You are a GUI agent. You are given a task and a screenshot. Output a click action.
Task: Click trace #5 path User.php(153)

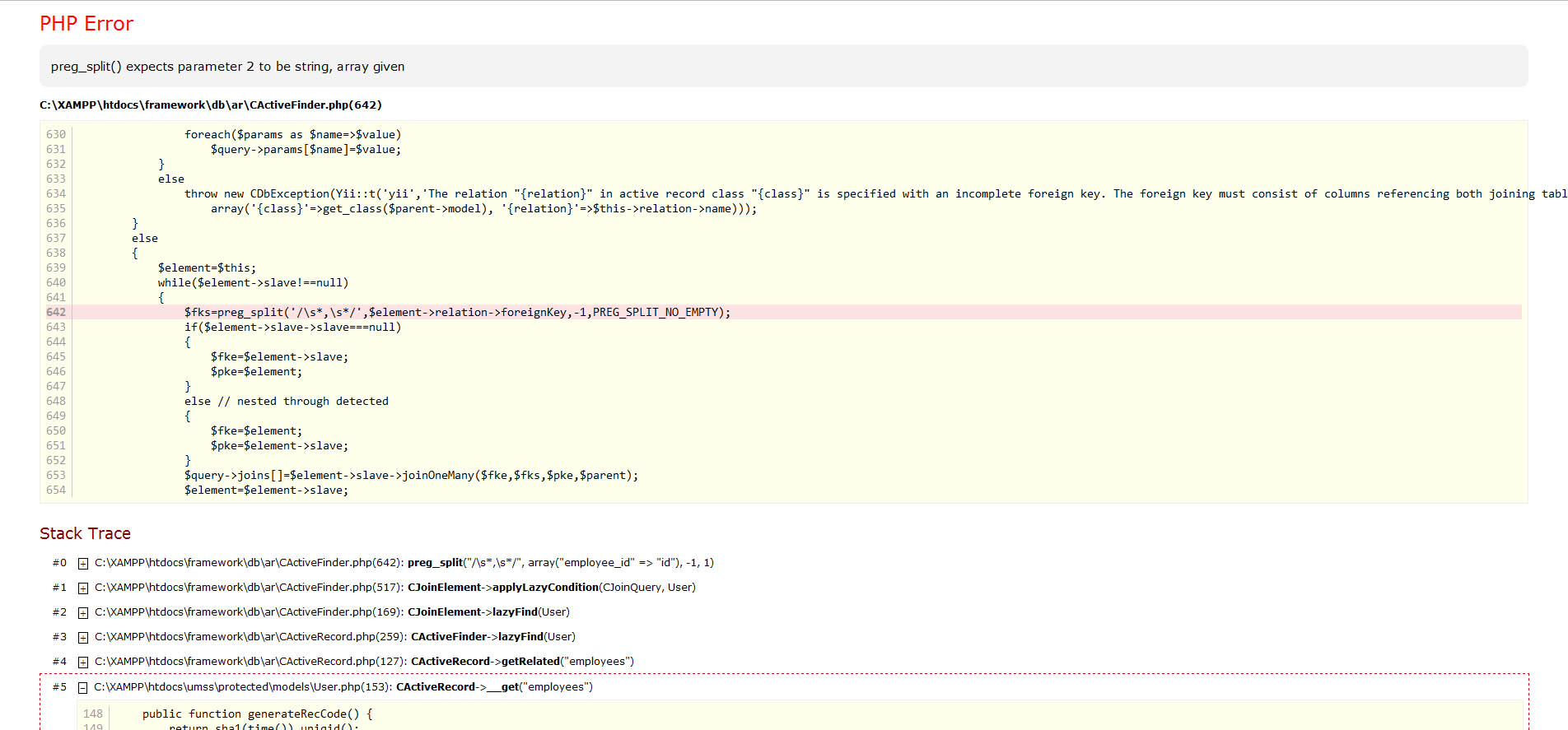[x=243, y=687]
